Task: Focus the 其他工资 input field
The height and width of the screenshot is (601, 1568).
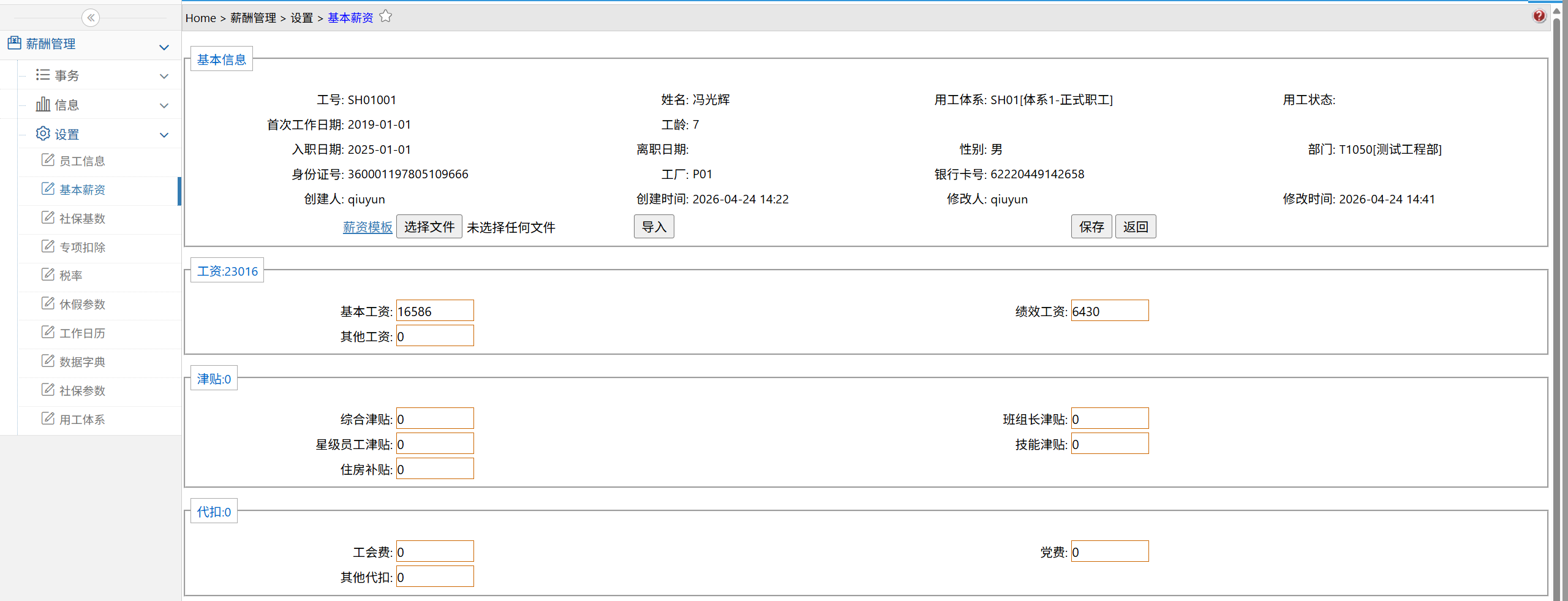Action: click(435, 336)
